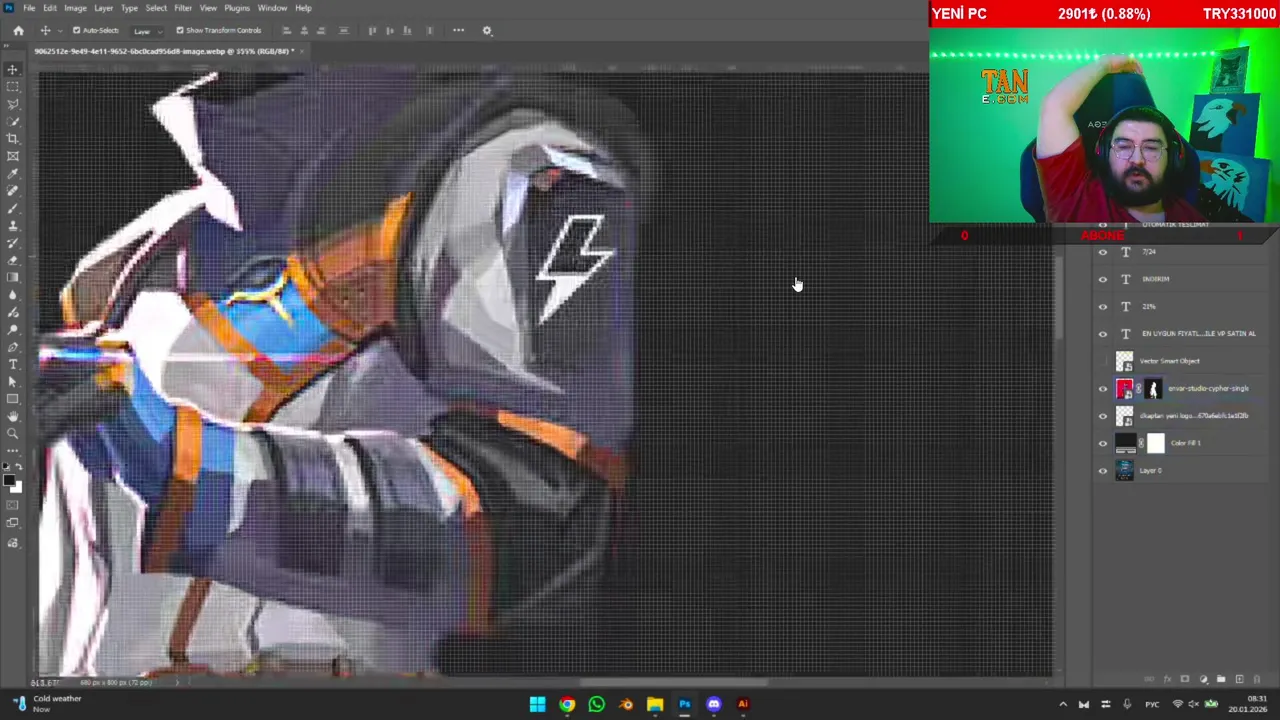Open the Auto-Select Layer dropdown
Screen dimensions: 1280x720
[146, 30]
